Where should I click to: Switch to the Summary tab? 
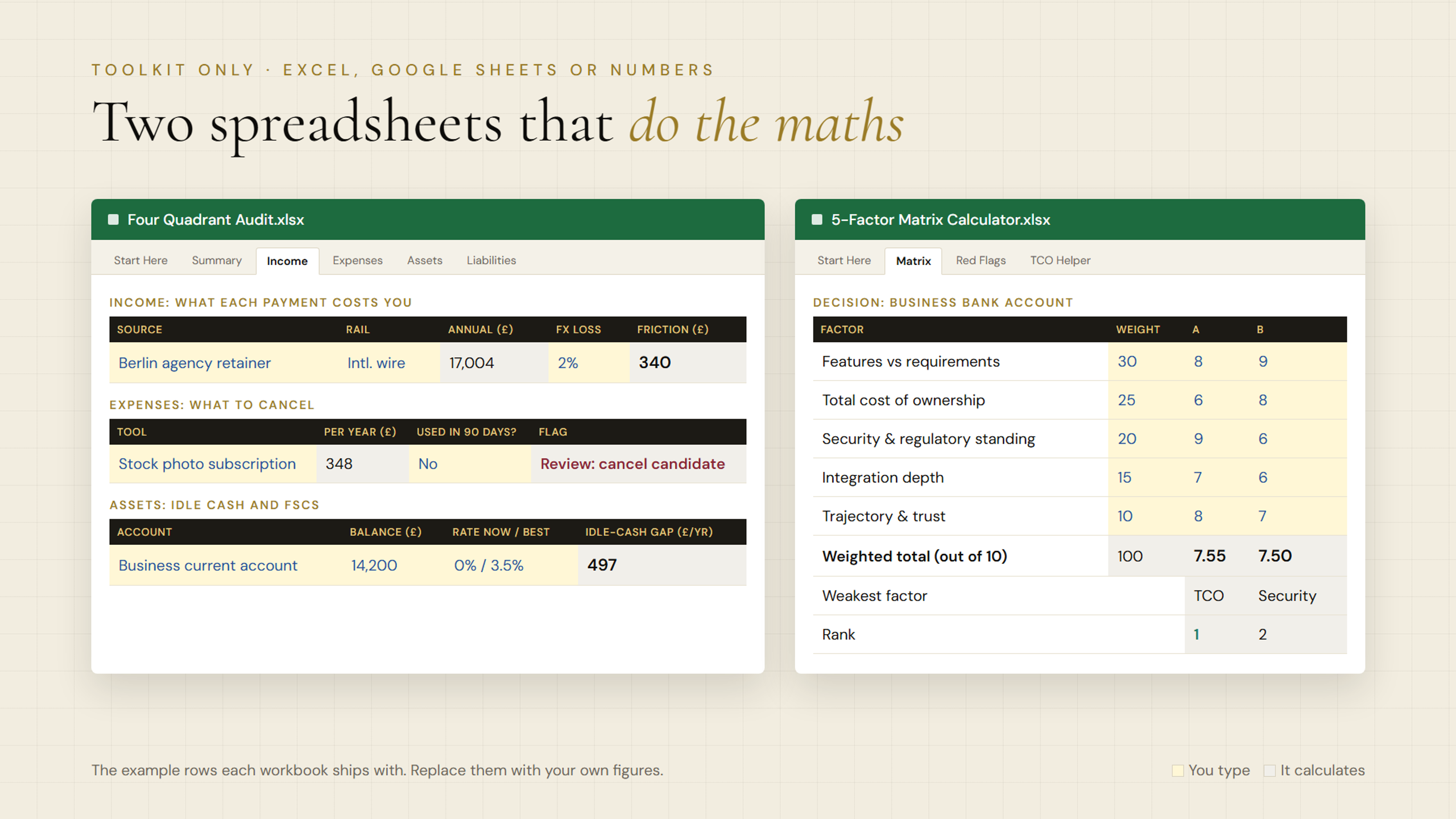[x=217, y=260]
